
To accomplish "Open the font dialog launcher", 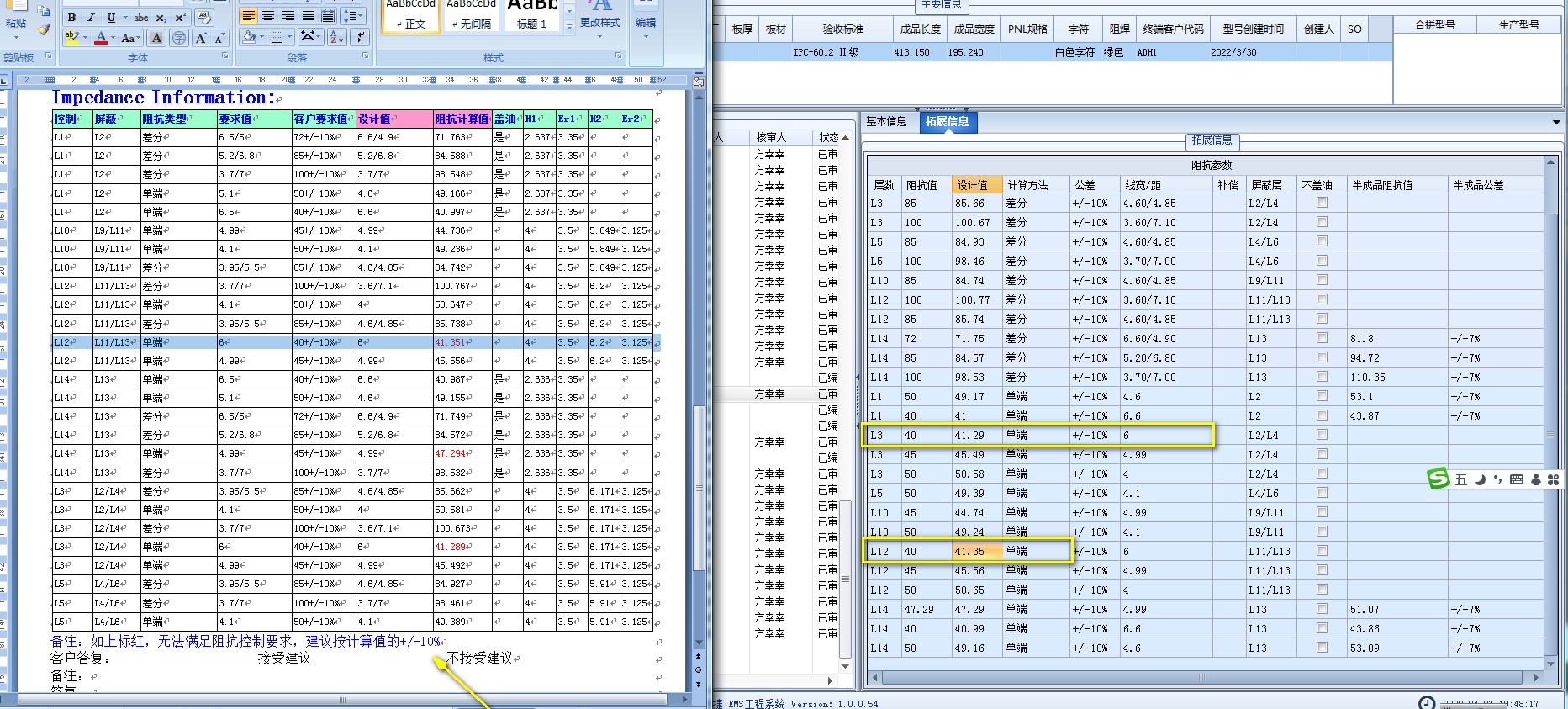I will [x=225, y=56].
